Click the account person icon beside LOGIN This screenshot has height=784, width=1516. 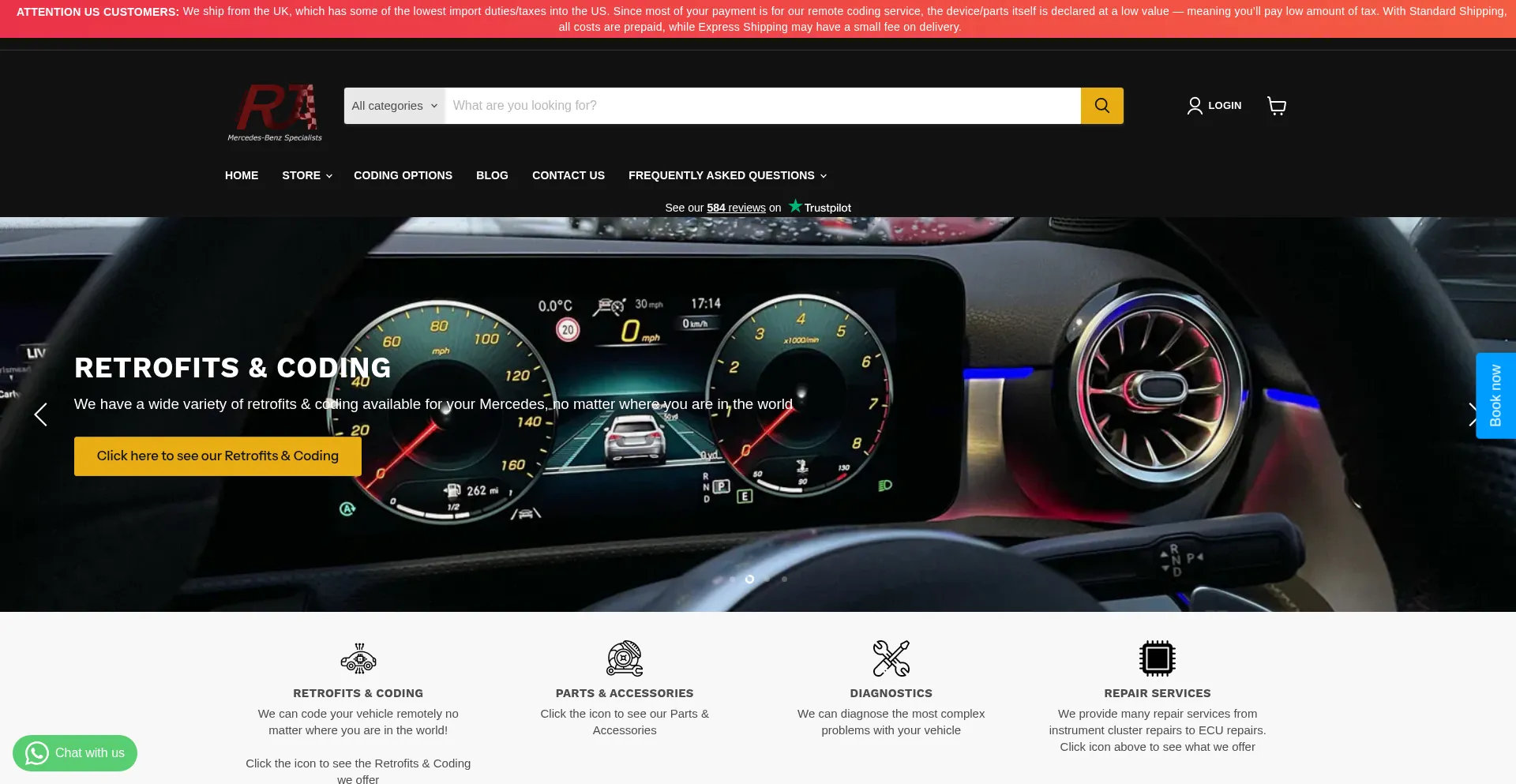[x=1195, y=106]
